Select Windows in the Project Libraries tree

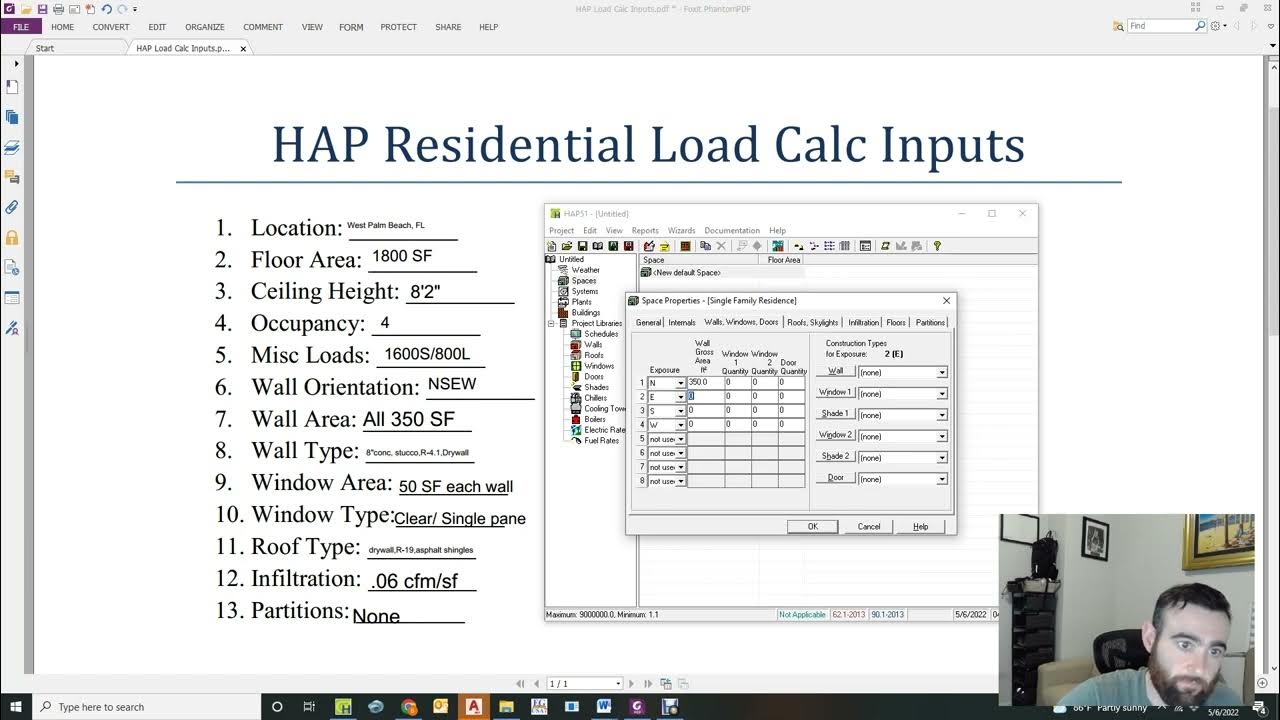pos(599,366)
